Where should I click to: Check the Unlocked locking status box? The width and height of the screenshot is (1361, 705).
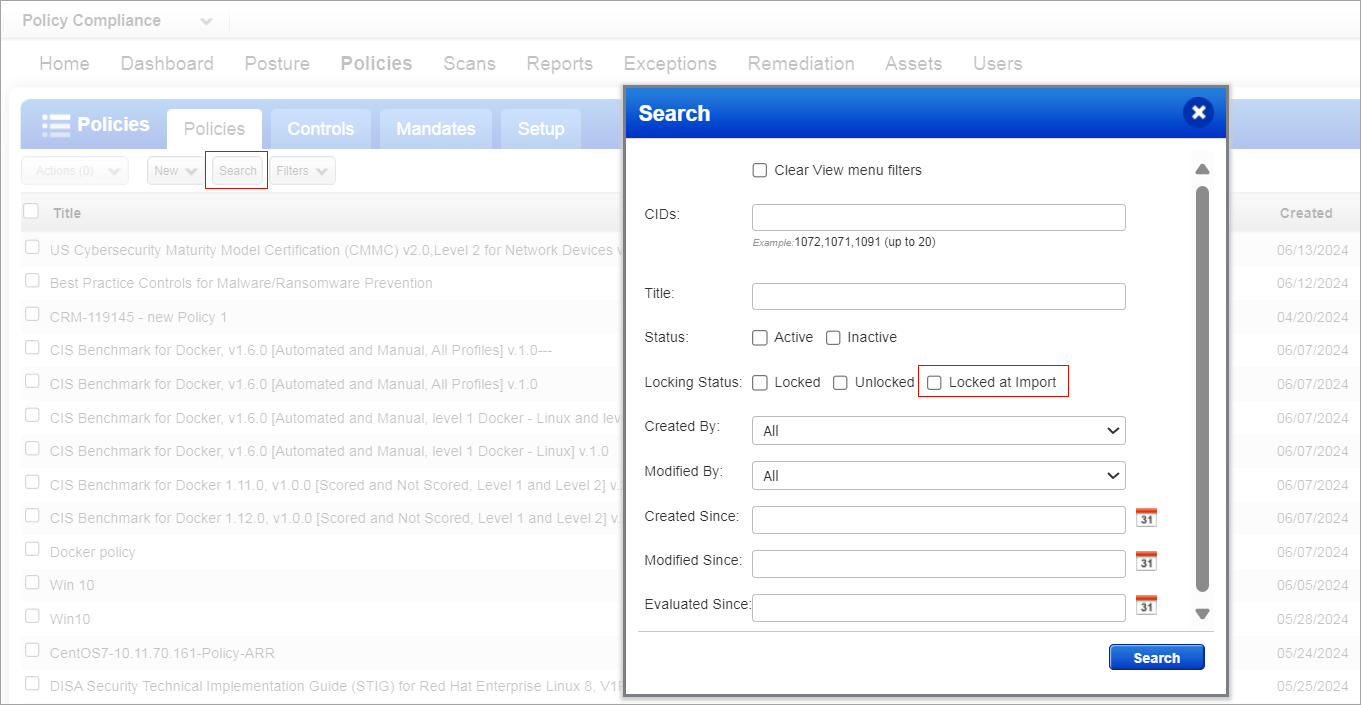(840, 382)
